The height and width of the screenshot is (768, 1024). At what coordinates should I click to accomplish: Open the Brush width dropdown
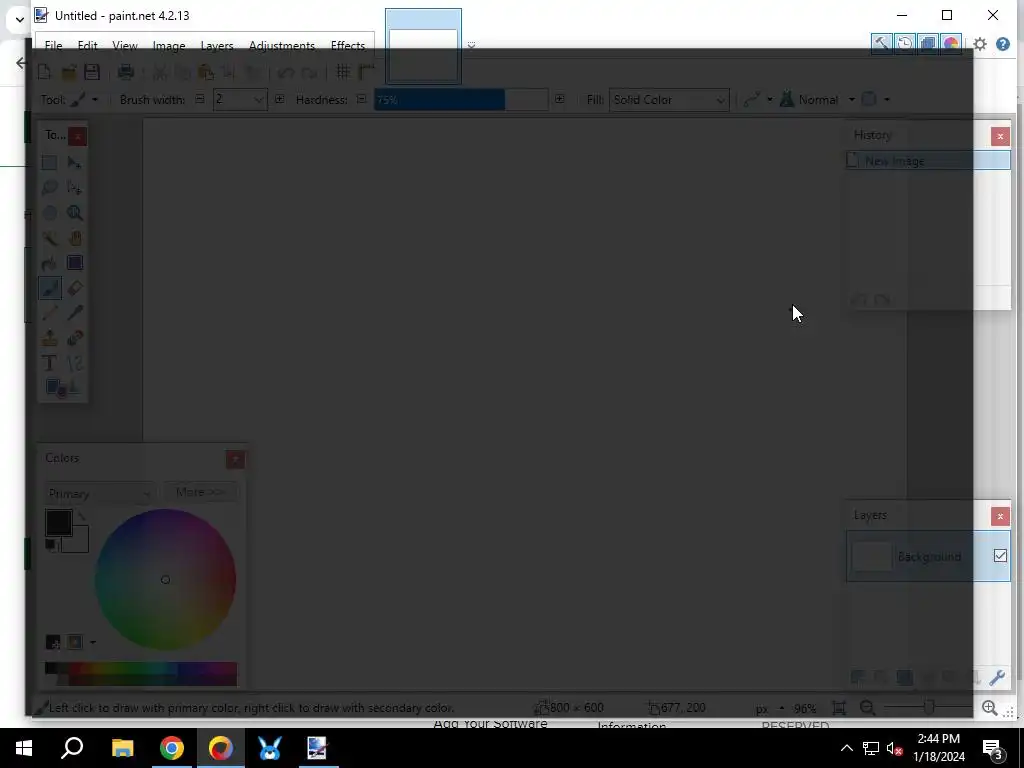pyautogui.click(x=258, y=100)
